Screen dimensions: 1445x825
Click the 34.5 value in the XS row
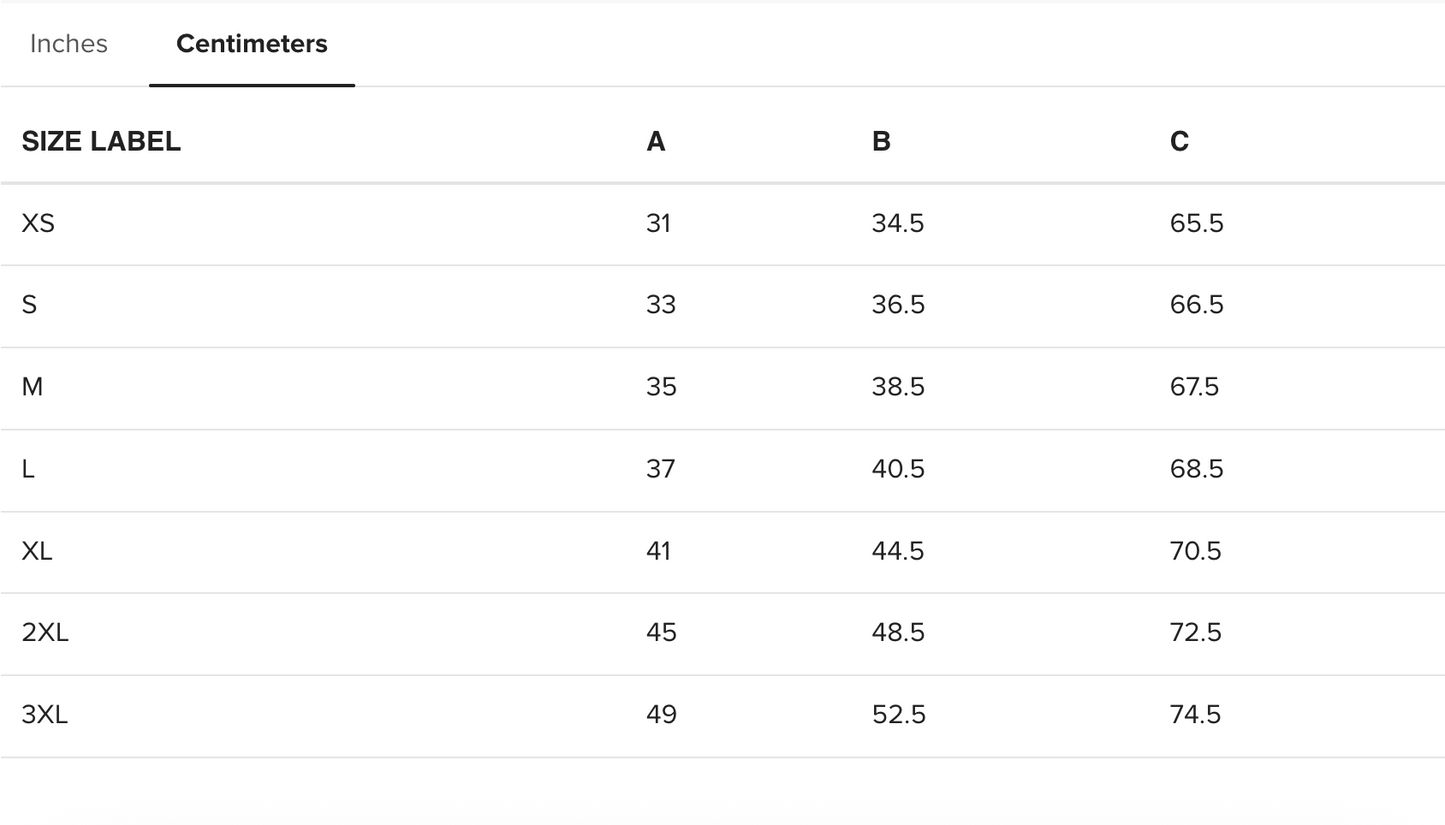(898, 223)
